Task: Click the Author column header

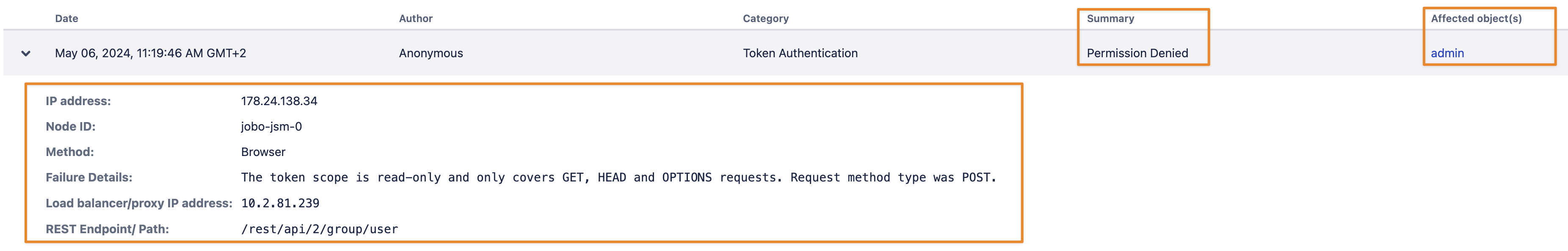Action: pyautogui.click(x=416, y=18)
